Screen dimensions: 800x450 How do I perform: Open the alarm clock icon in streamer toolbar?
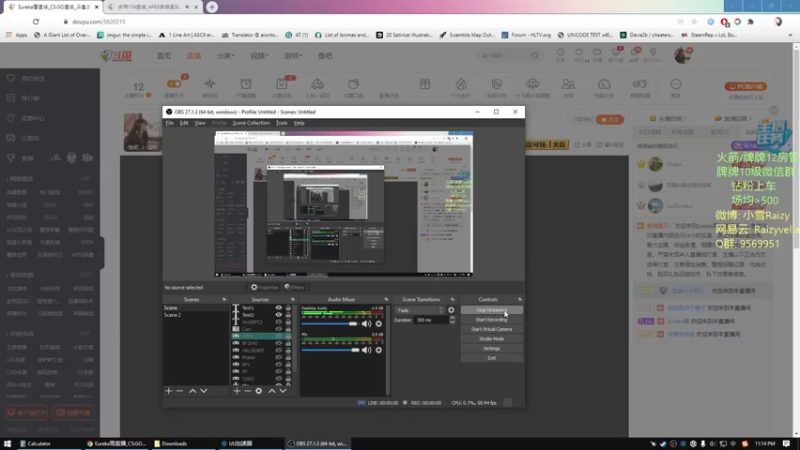click(246, 84)
